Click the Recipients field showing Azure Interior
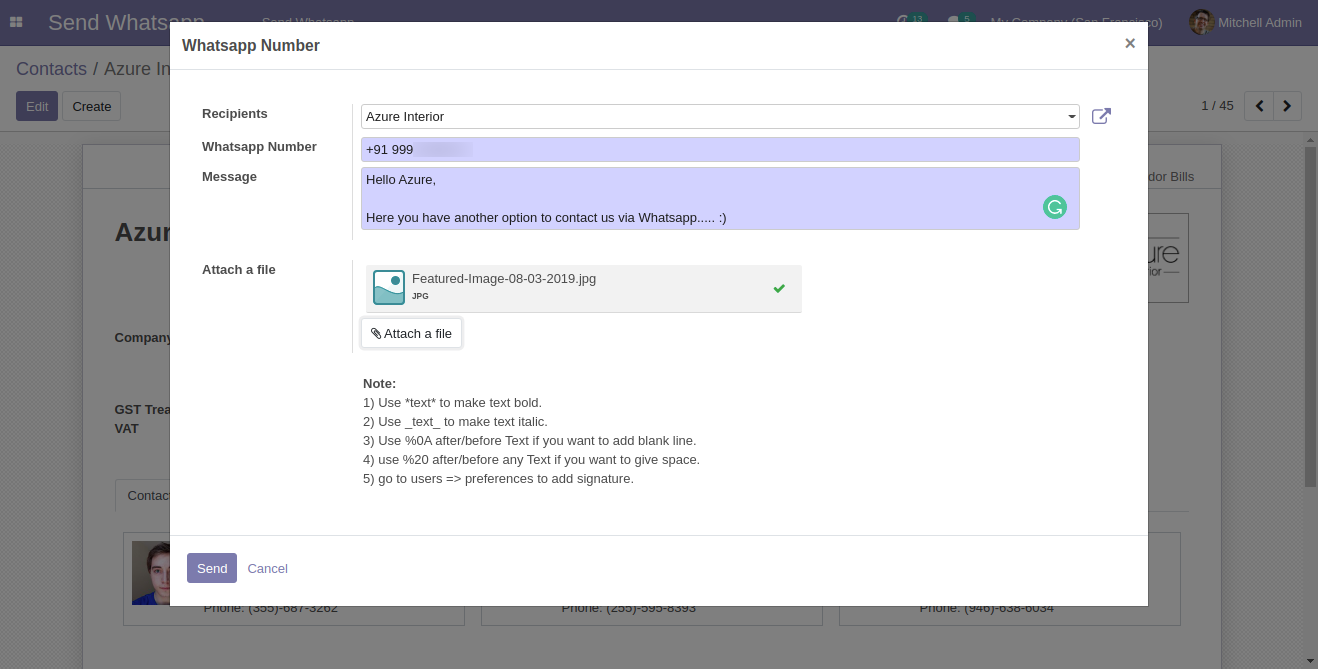 click(x=720, y=116)
